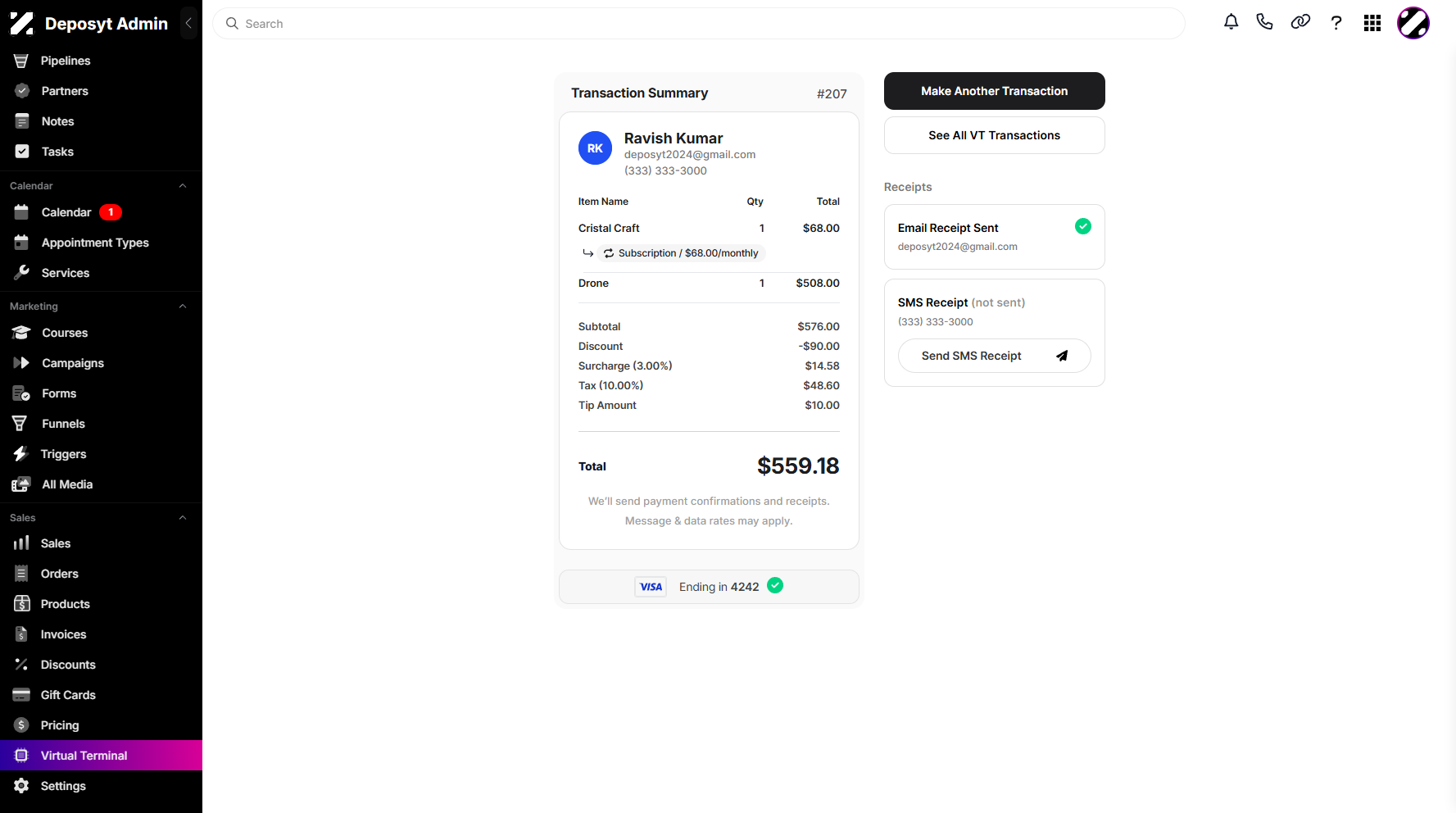Image resolution: width=1456 pixels, height=813 pixels.
Task: Click customer name Ravish Kumar
Action: pyautogui.click(x=674, y=139)
